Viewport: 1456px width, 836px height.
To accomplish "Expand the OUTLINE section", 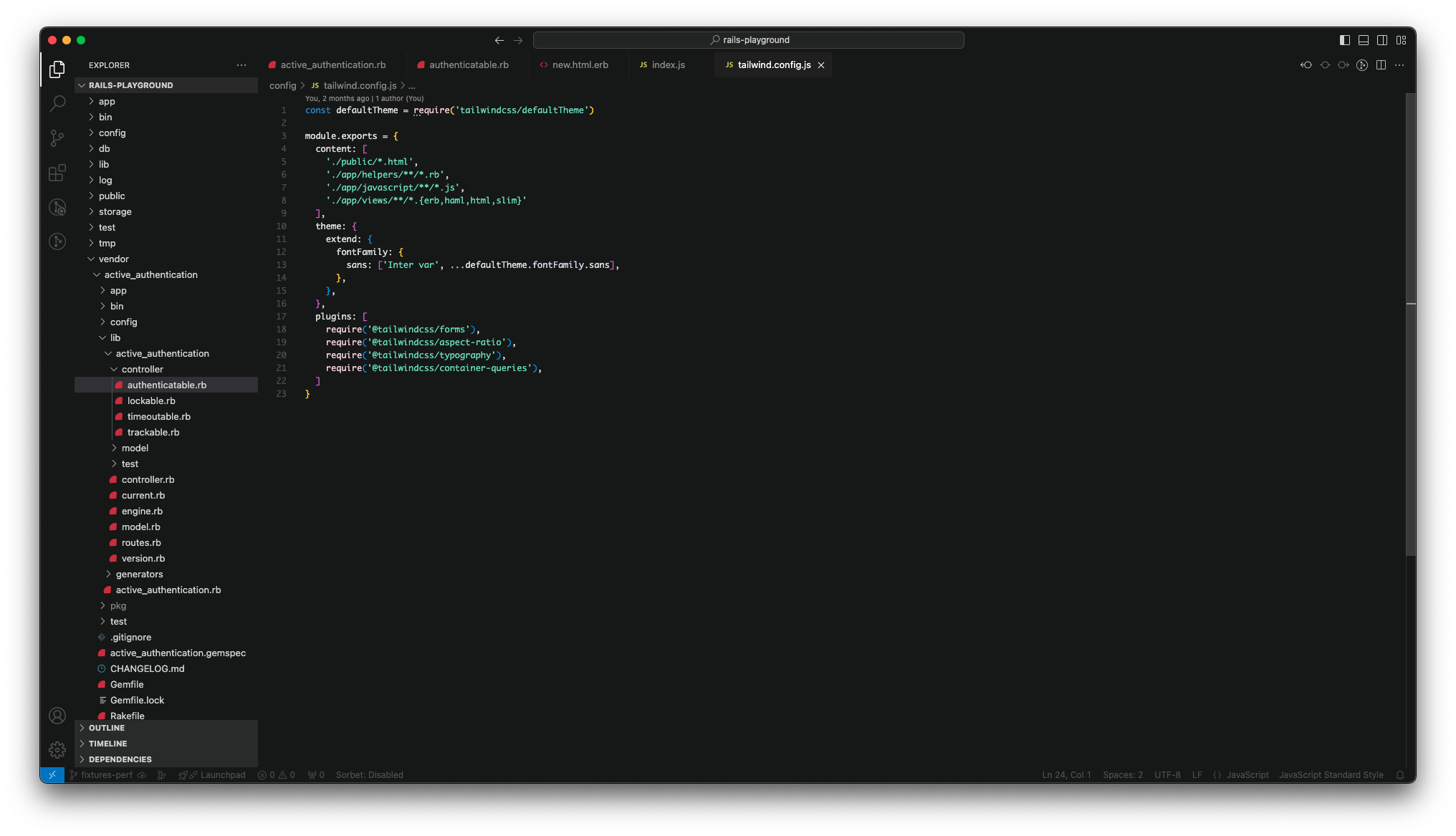I will click(107, 728).
